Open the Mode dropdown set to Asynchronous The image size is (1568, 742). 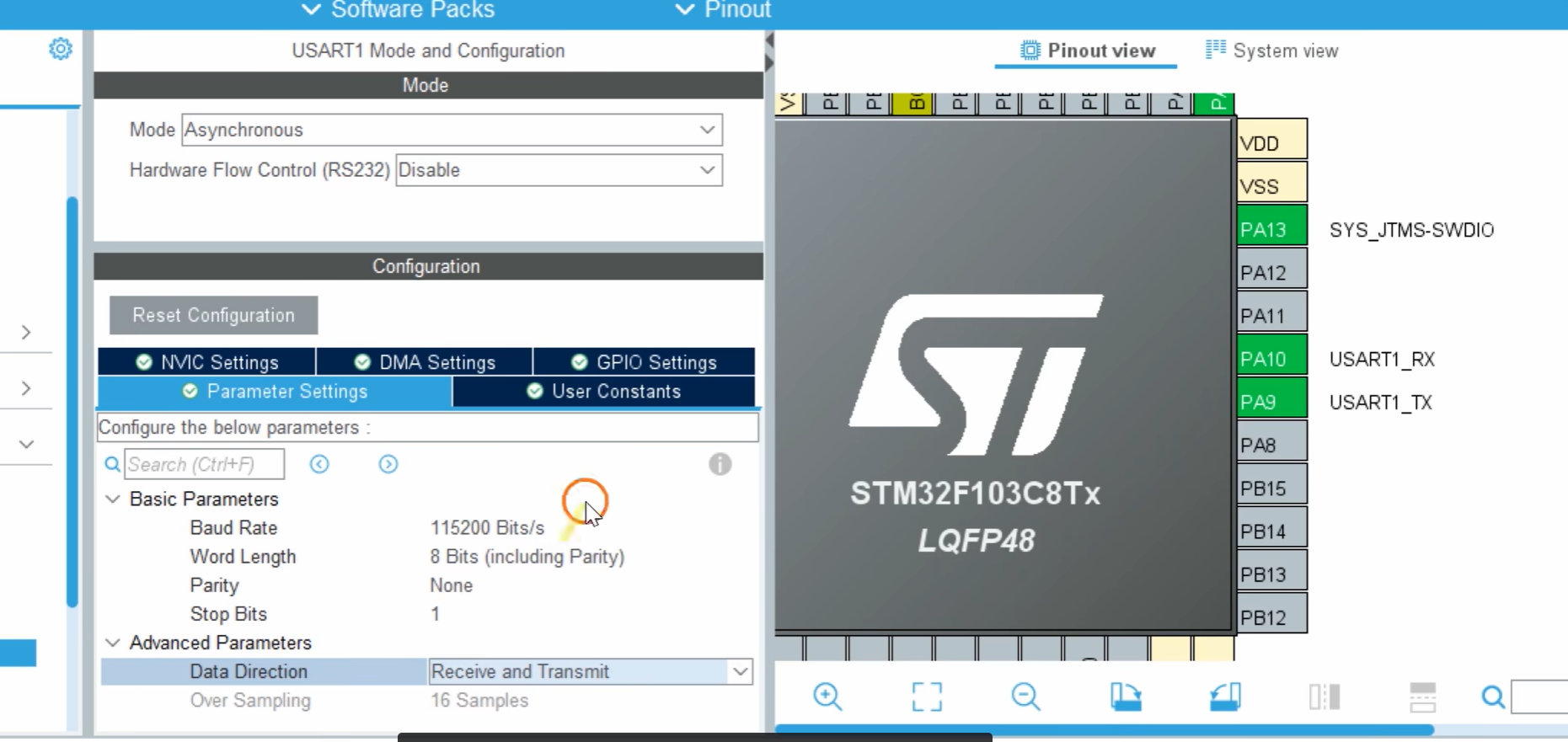[452, 130]
